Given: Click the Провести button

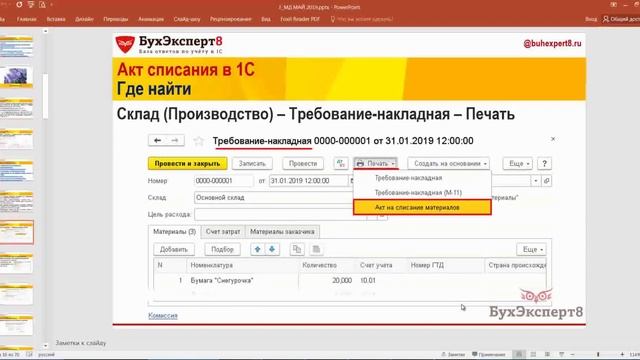Looking at the screenshot, I should 303,164.
